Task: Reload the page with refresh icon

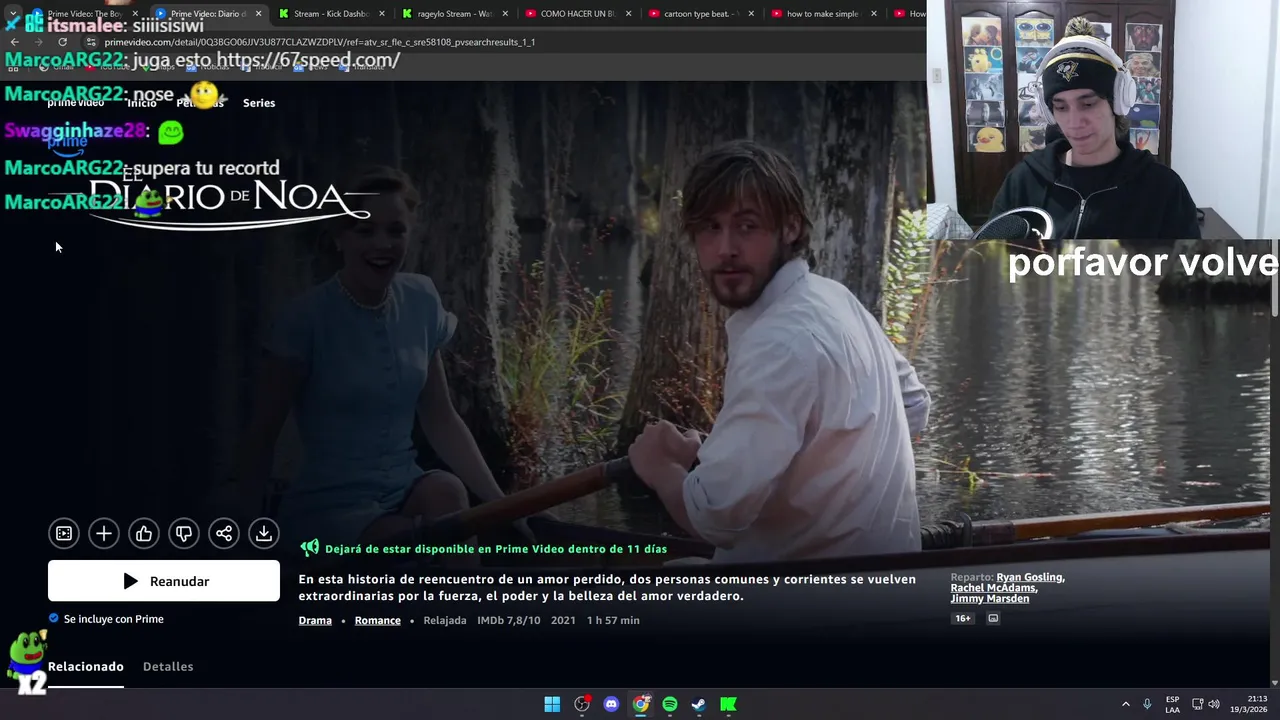Action: pos(63,42)
